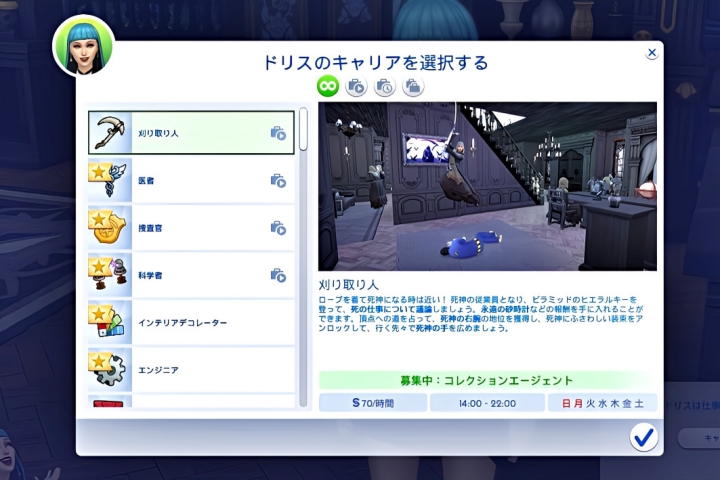Click the 募集中：コレクションエージェント banner
The image size is (720, 480).
pos(487,380)
